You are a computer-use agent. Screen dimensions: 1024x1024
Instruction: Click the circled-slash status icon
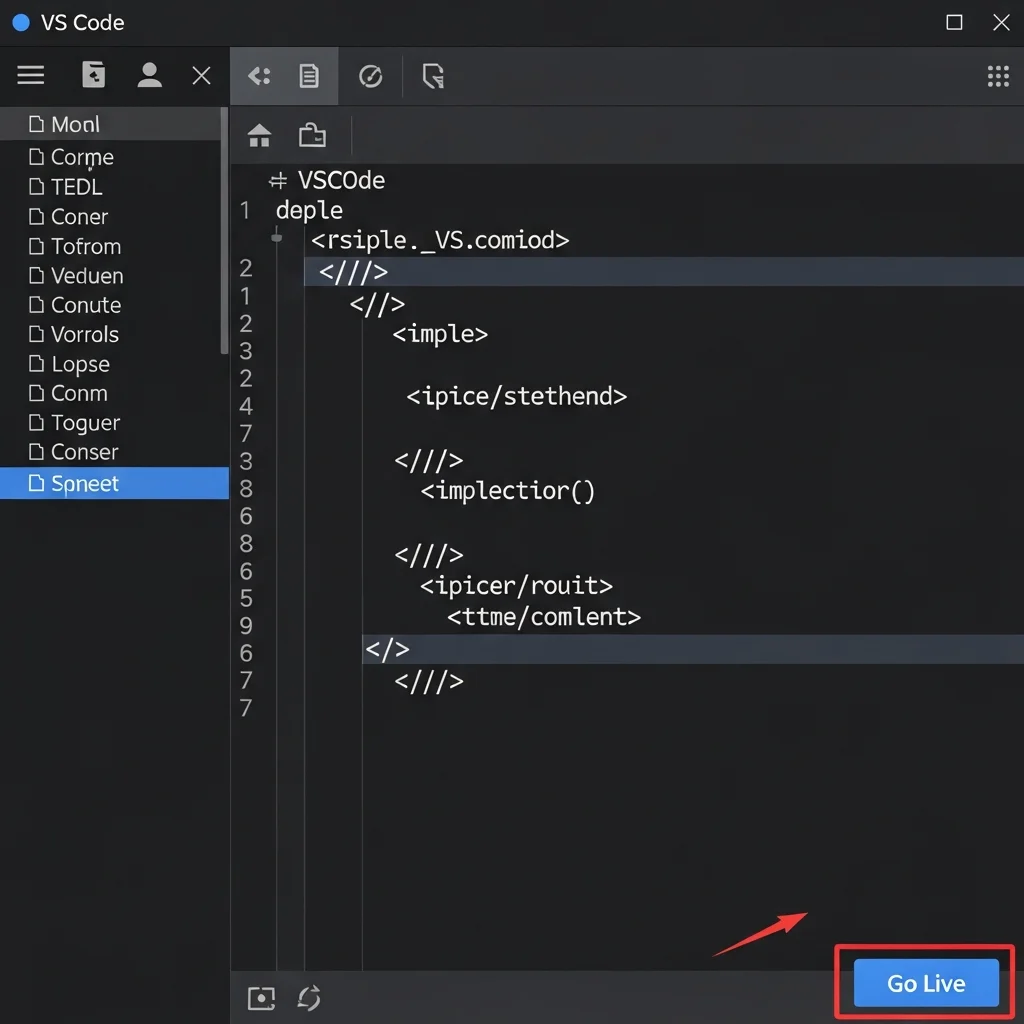(x=370, y=76)
